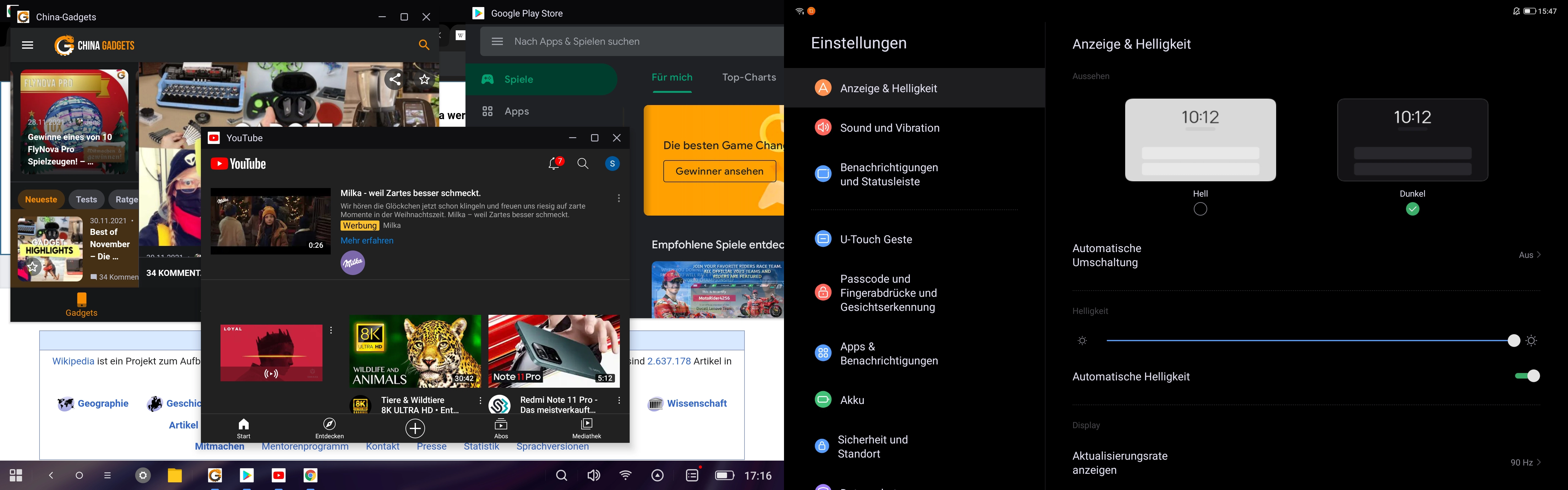Adjust the Helligkeit brightness slider handle
Image resolution: width=1568 pixels, height=490 pixels.
1514,341
